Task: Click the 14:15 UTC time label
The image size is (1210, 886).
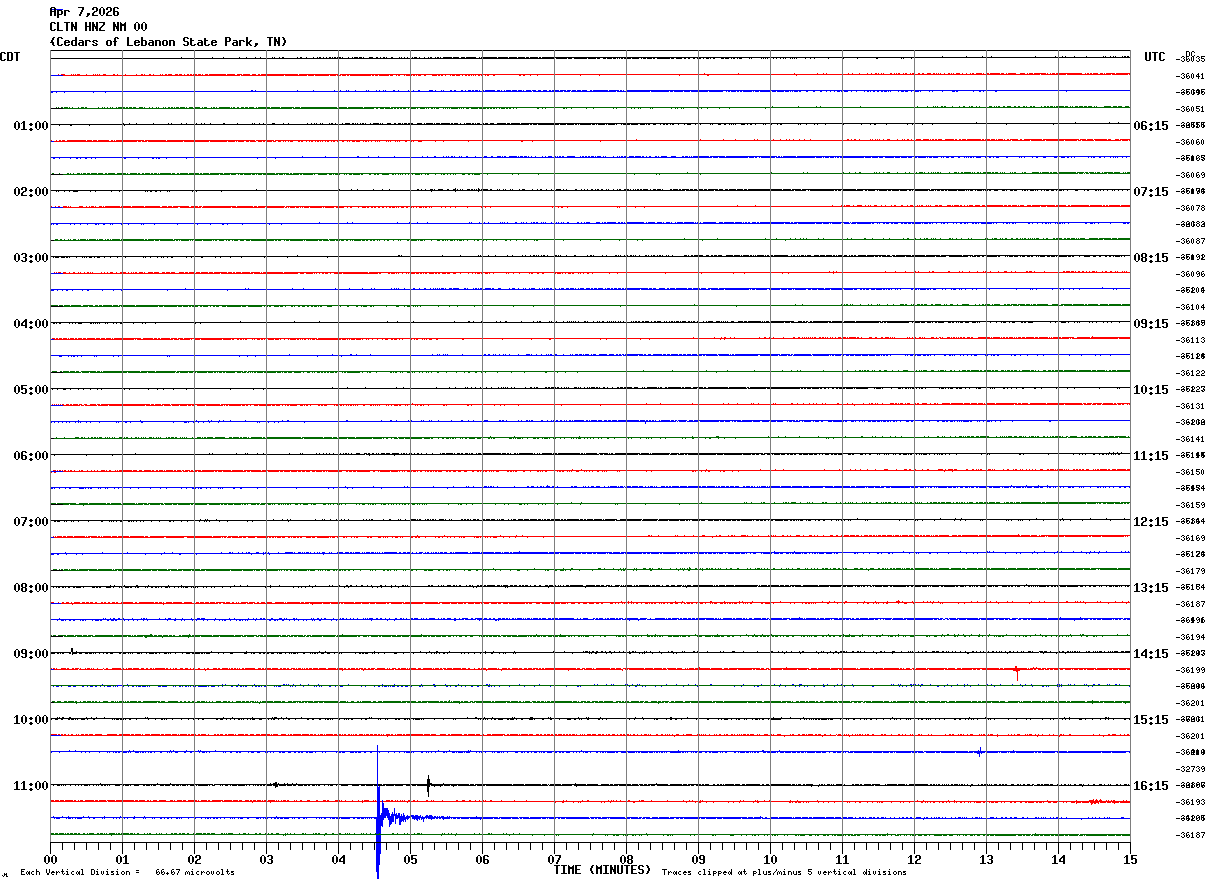Action: click(x=1151, y=654)
